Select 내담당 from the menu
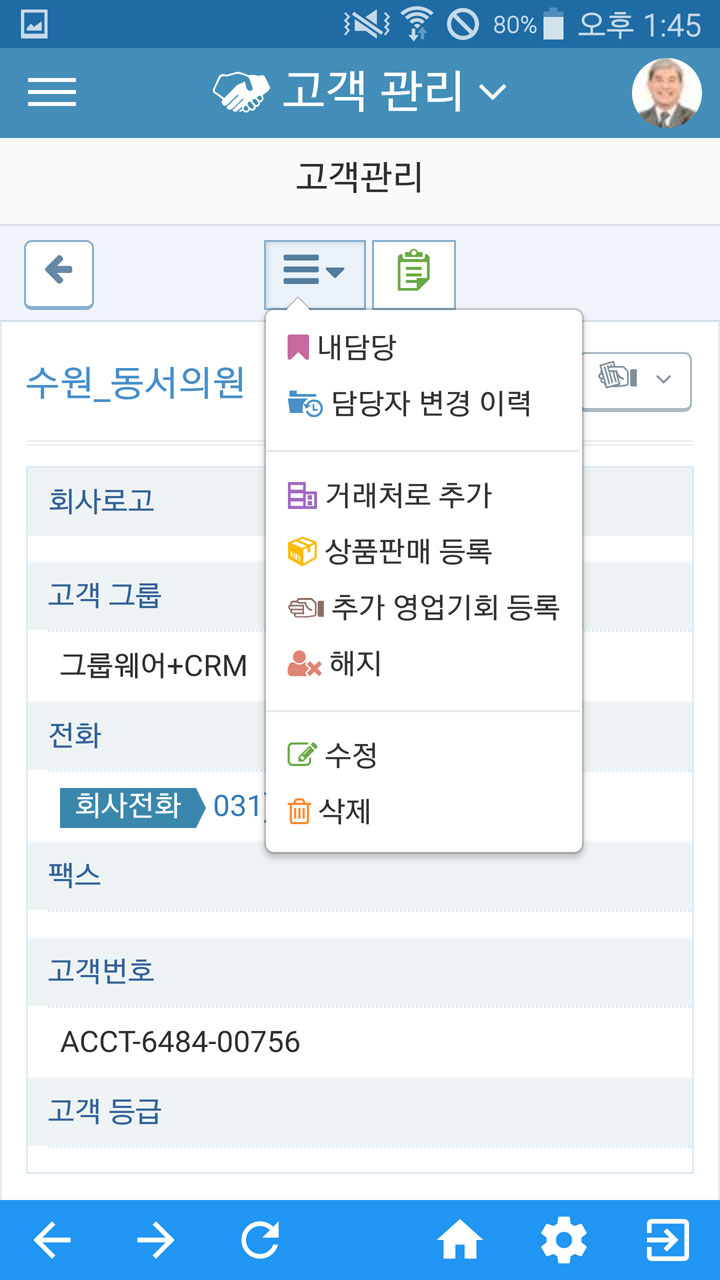This screenshot has height=1280, width=720. point(342,347)
